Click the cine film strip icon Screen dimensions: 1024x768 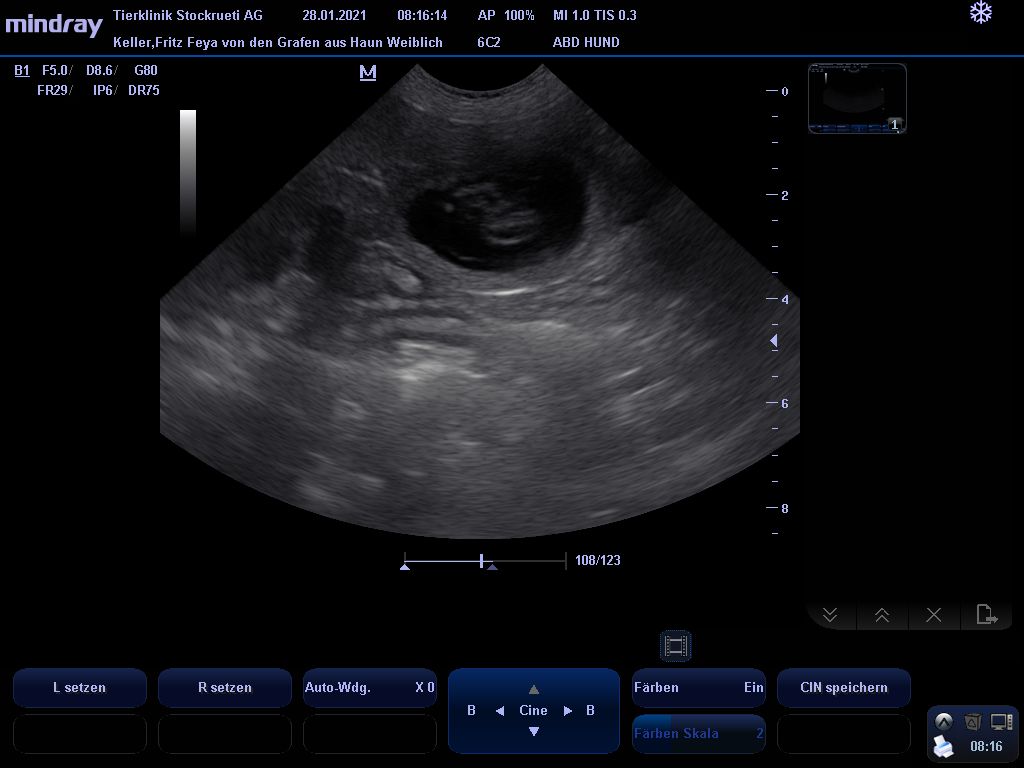[x=676, y=646]
